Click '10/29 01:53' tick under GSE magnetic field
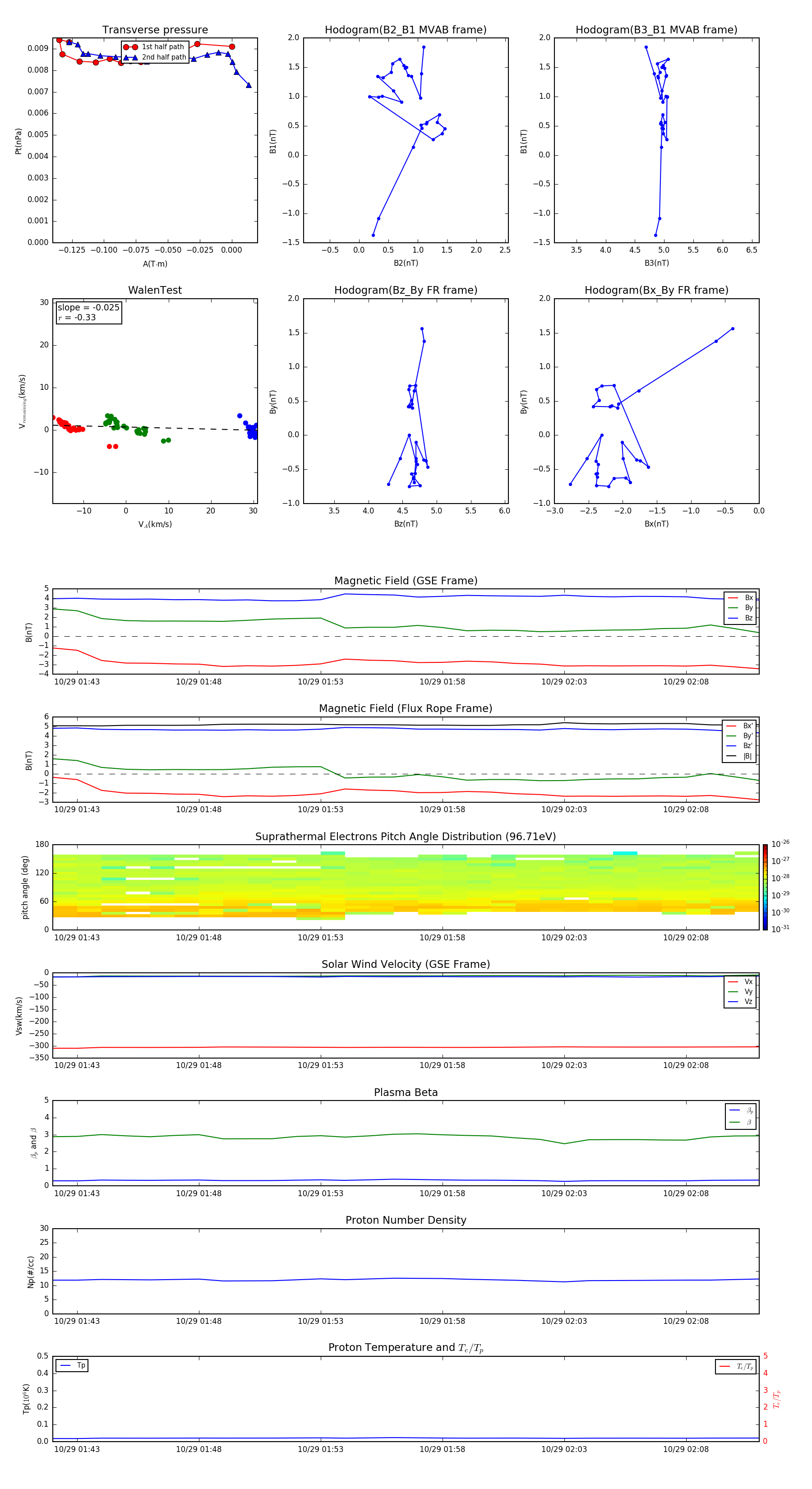 click(320, 682)
